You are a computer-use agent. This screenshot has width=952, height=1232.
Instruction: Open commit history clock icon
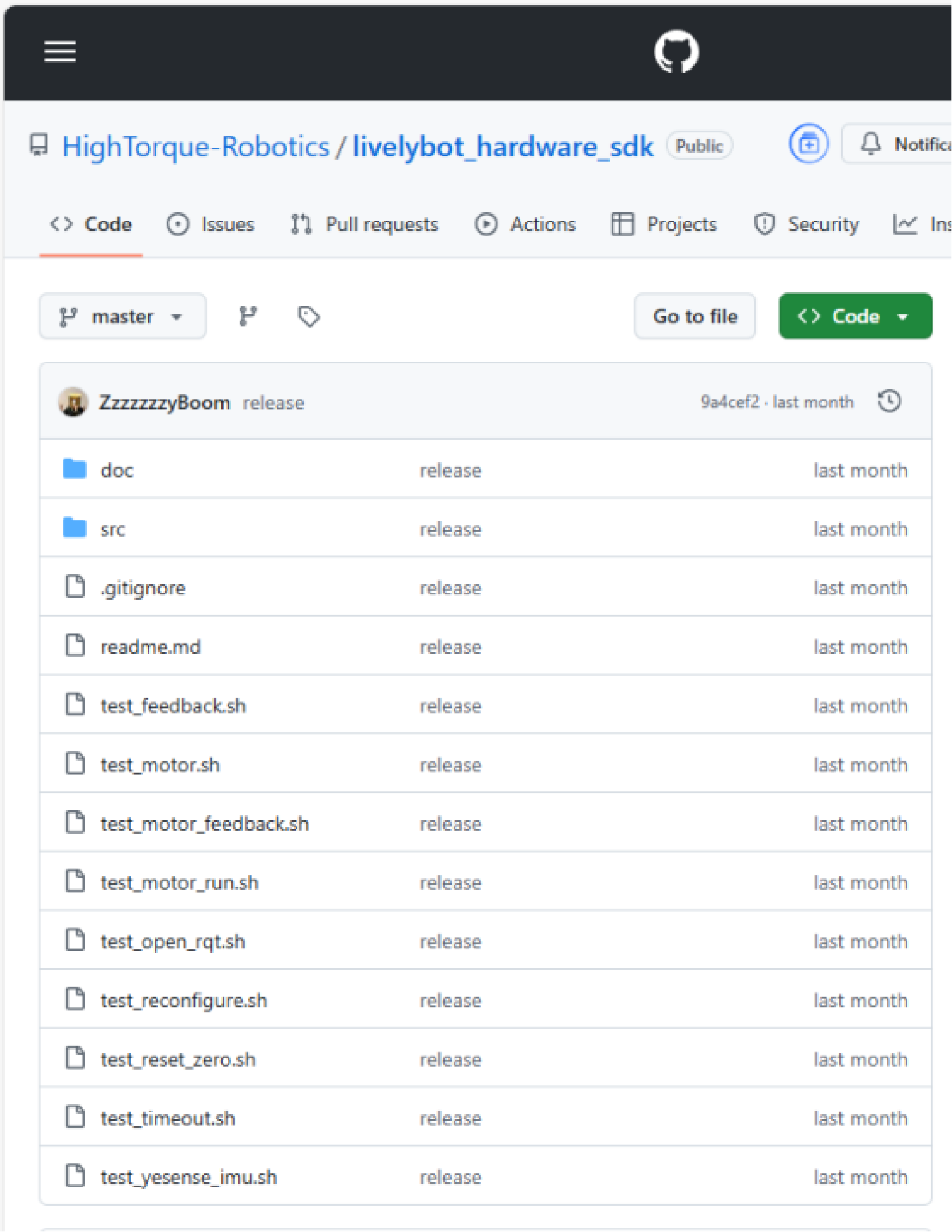[889, 401]
